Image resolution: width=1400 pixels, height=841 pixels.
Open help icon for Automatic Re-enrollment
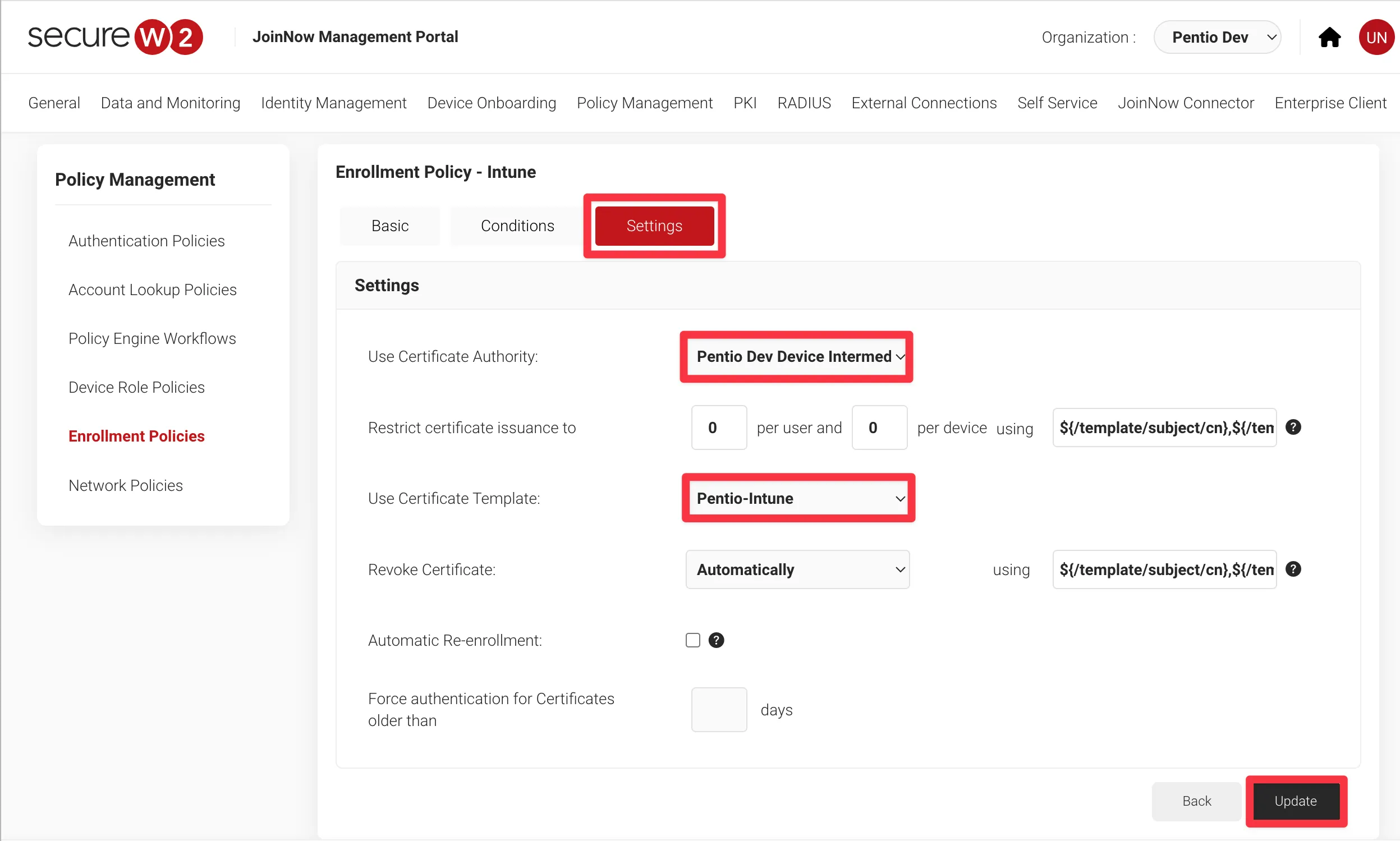[716, 640]
